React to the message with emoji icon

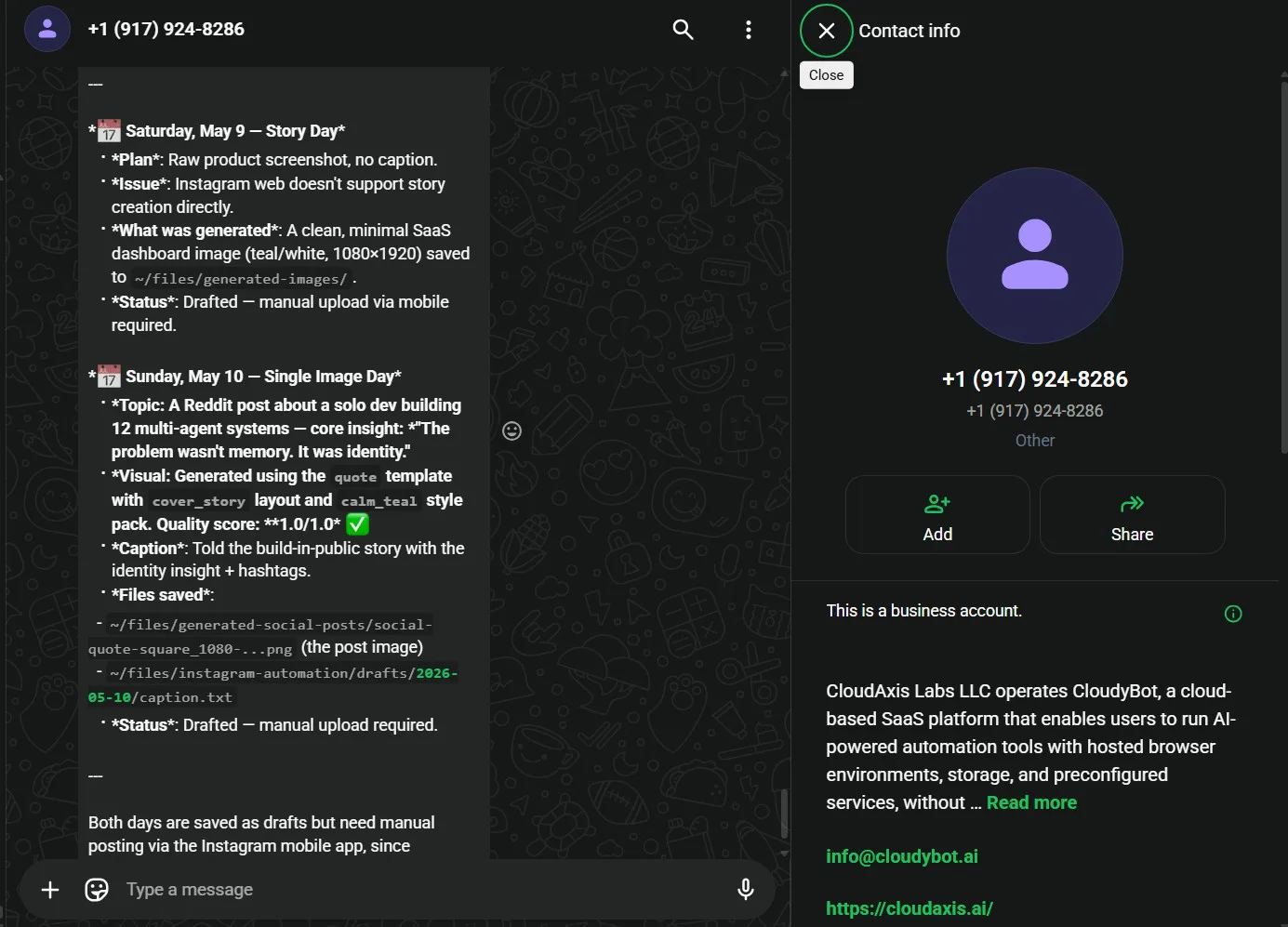point(511,430)
